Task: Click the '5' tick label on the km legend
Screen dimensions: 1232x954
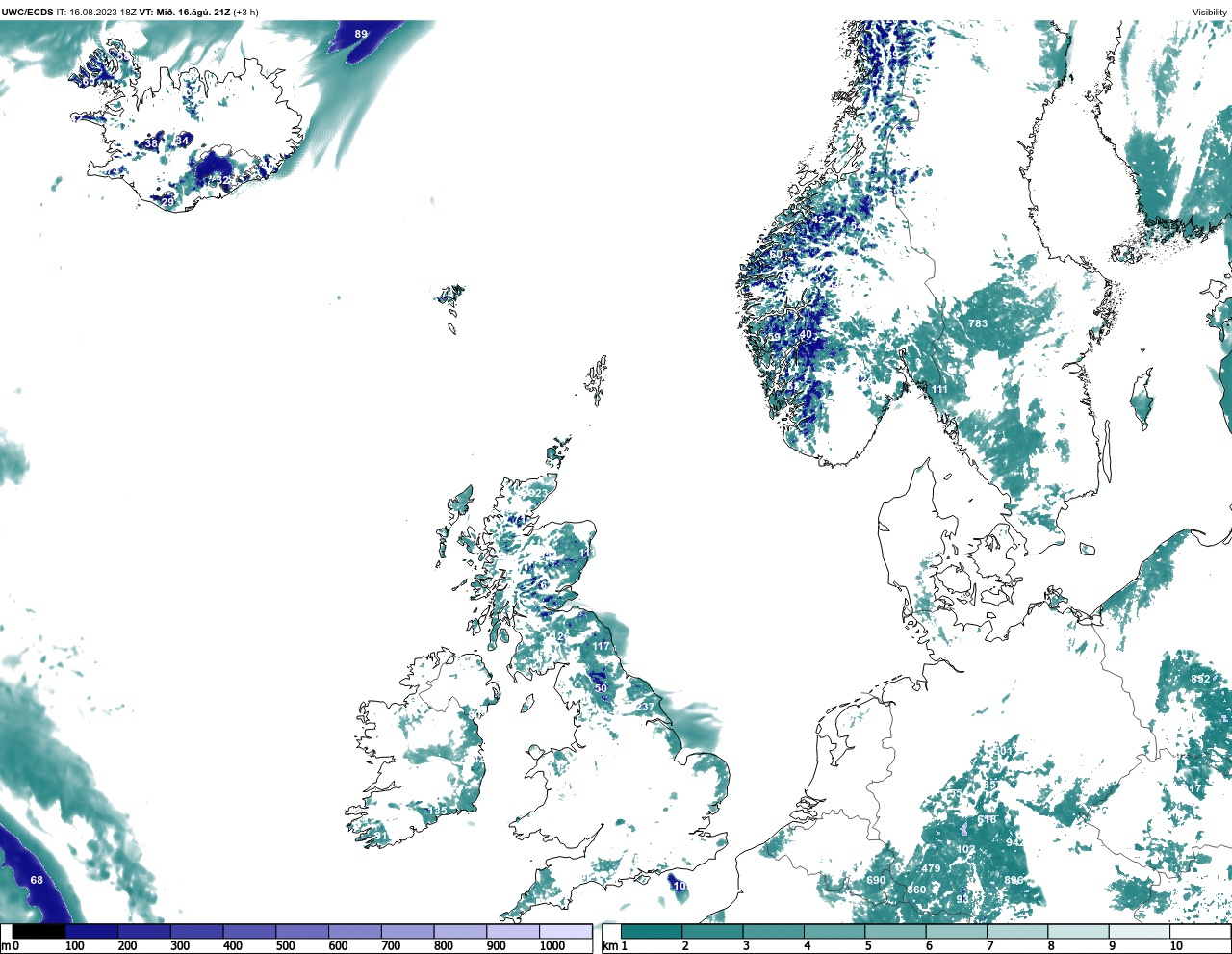Action: 867,946
